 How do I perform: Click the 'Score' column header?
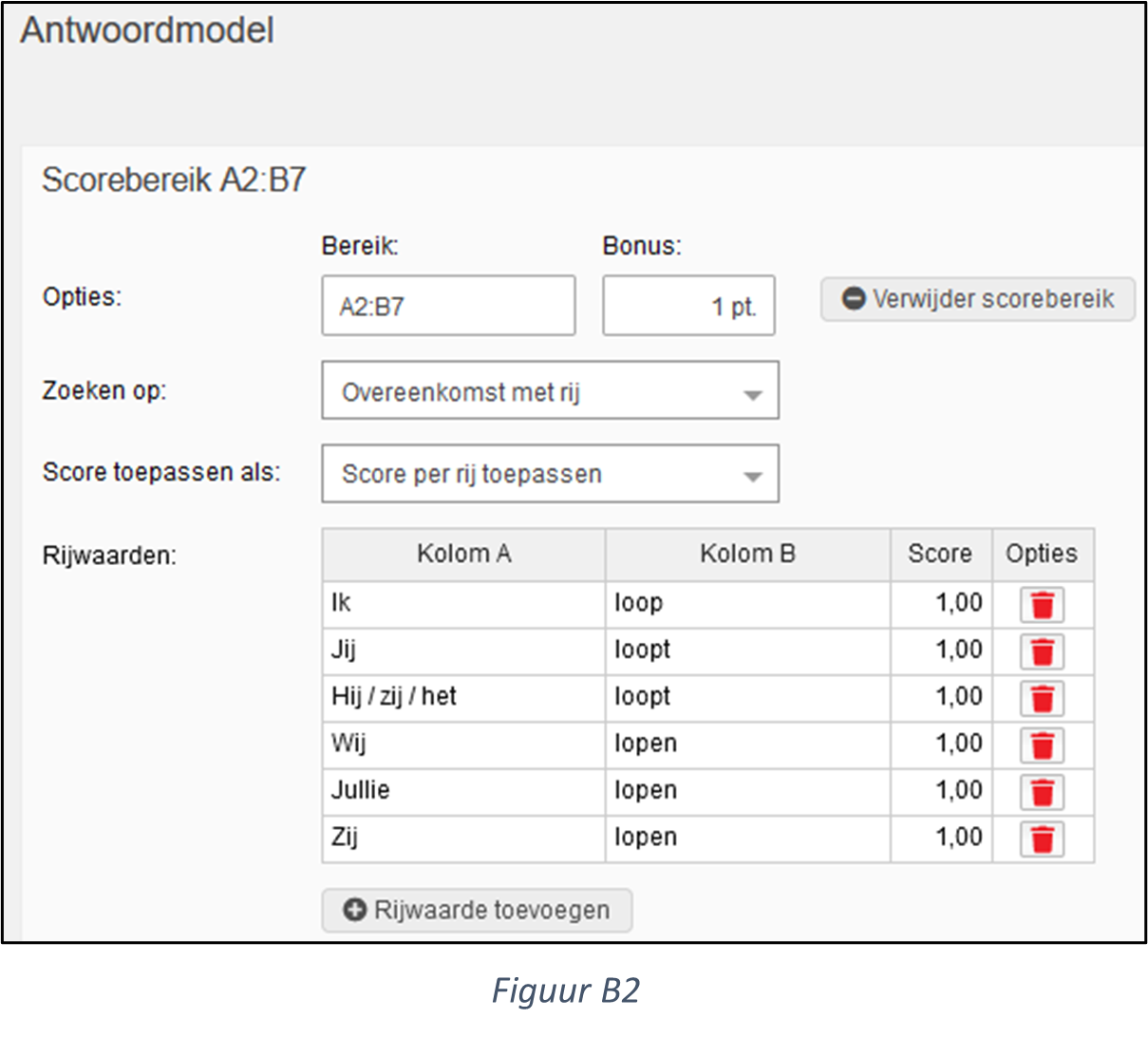940,555
